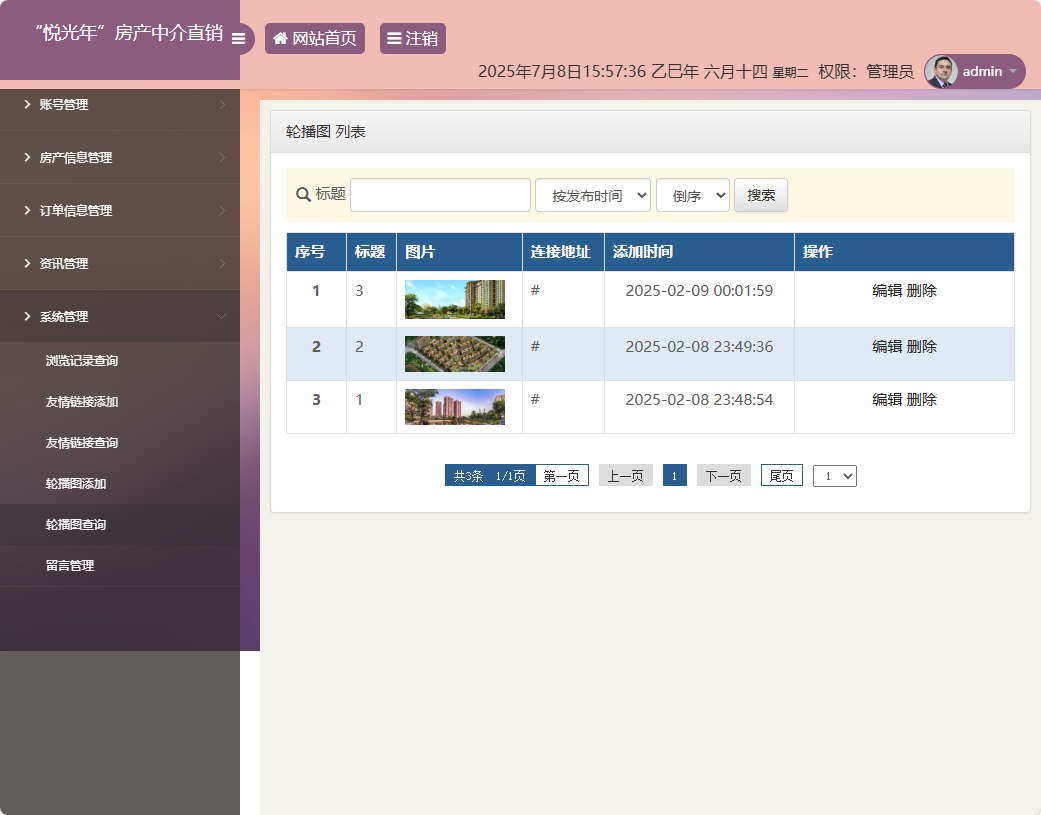Open the admin account dropdown arrow
Image resolution: width=1041 pixels, height=815 pixels.
tap(1015, 71)
